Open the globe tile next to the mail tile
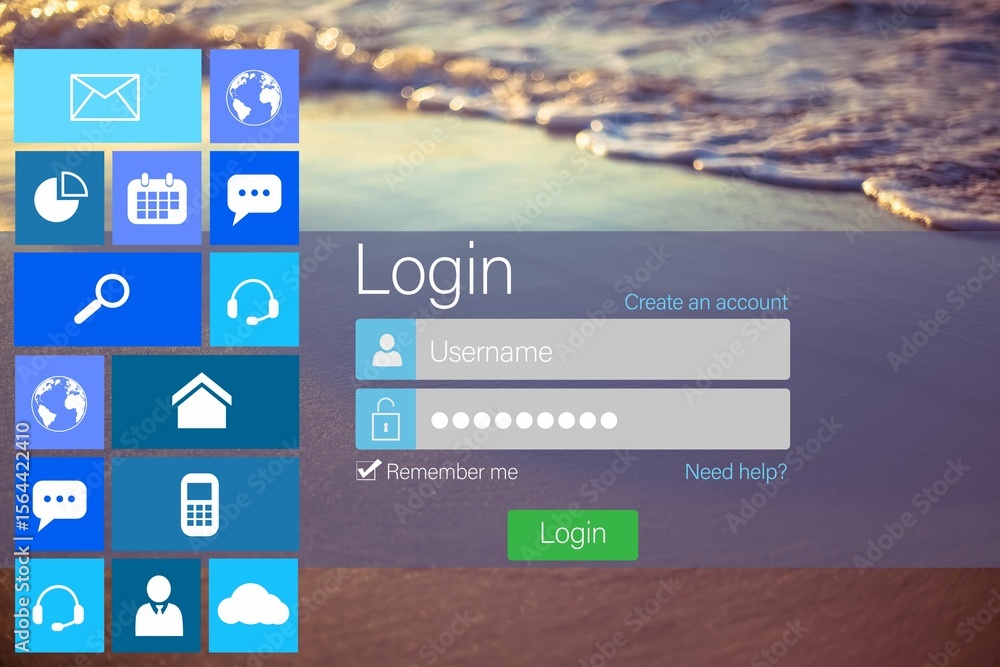Image resolution: width=1000 pixels, height=667 pixels. pyautogui.click(x=254, y=96)
